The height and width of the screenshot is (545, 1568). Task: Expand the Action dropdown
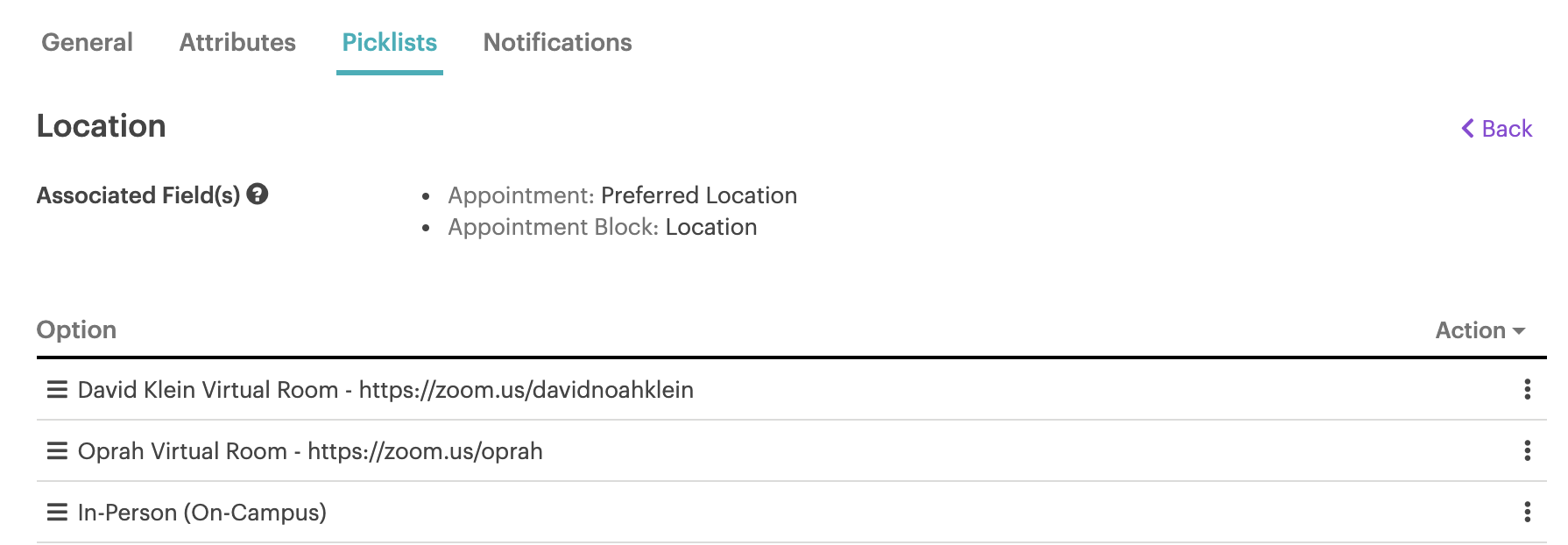(x=1480, y=330)
